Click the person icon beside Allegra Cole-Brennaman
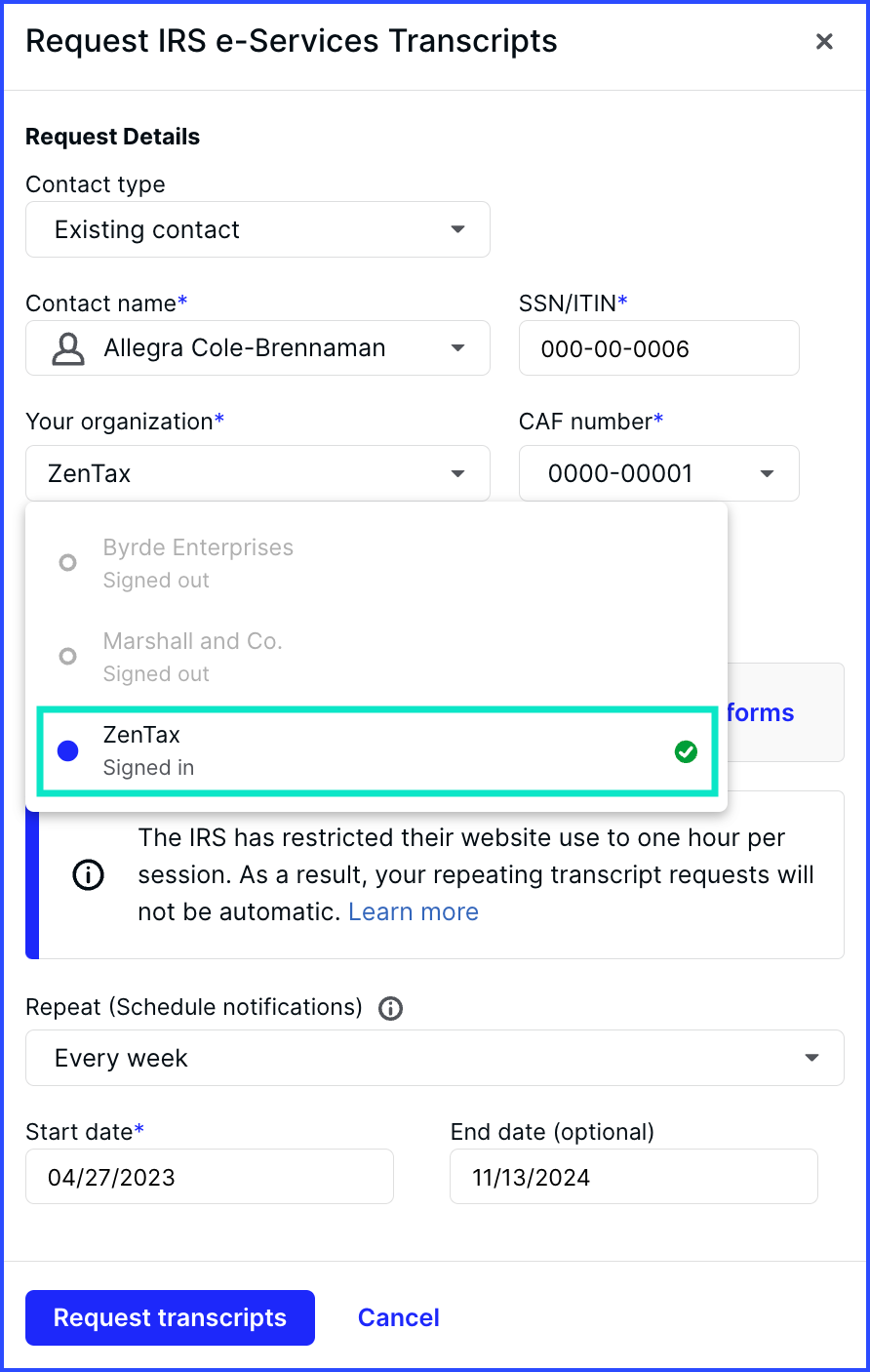Image resolution: width=870 pixels, height=1372 pixels. 67,348
